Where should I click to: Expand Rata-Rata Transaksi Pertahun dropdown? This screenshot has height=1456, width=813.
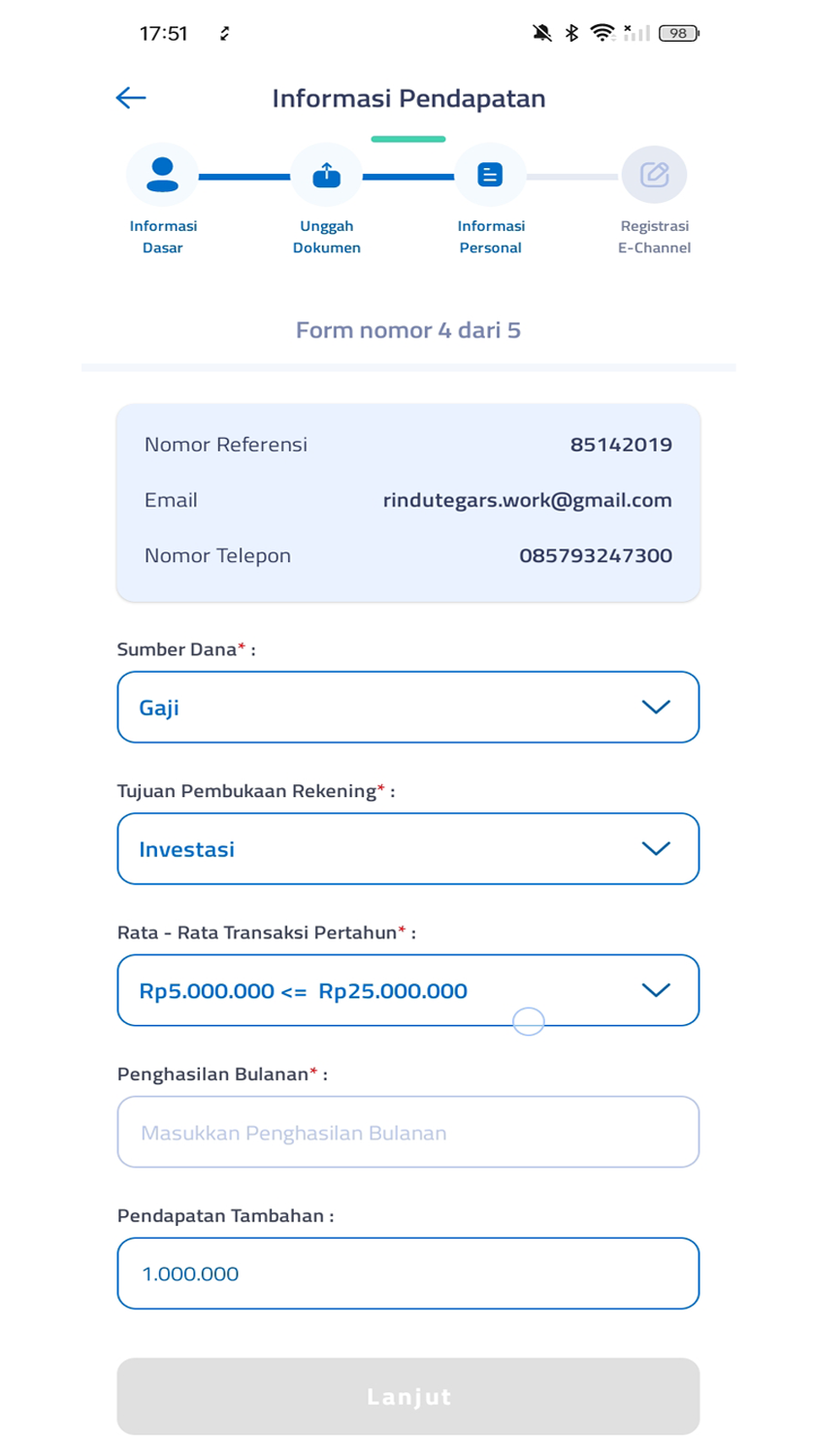[x=408, y=990]
